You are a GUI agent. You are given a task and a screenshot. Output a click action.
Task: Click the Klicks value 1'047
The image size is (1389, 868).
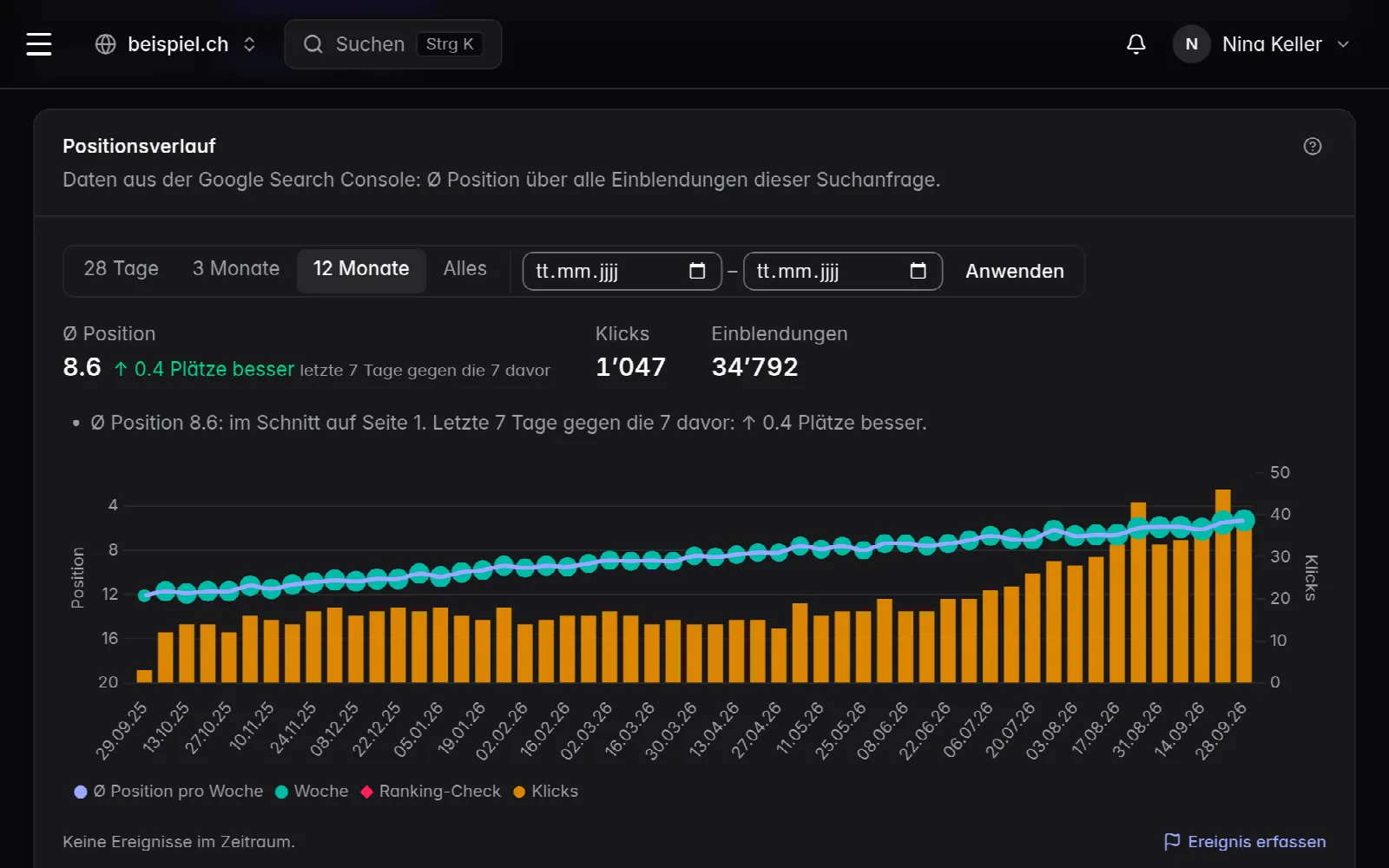click(630, 367)
